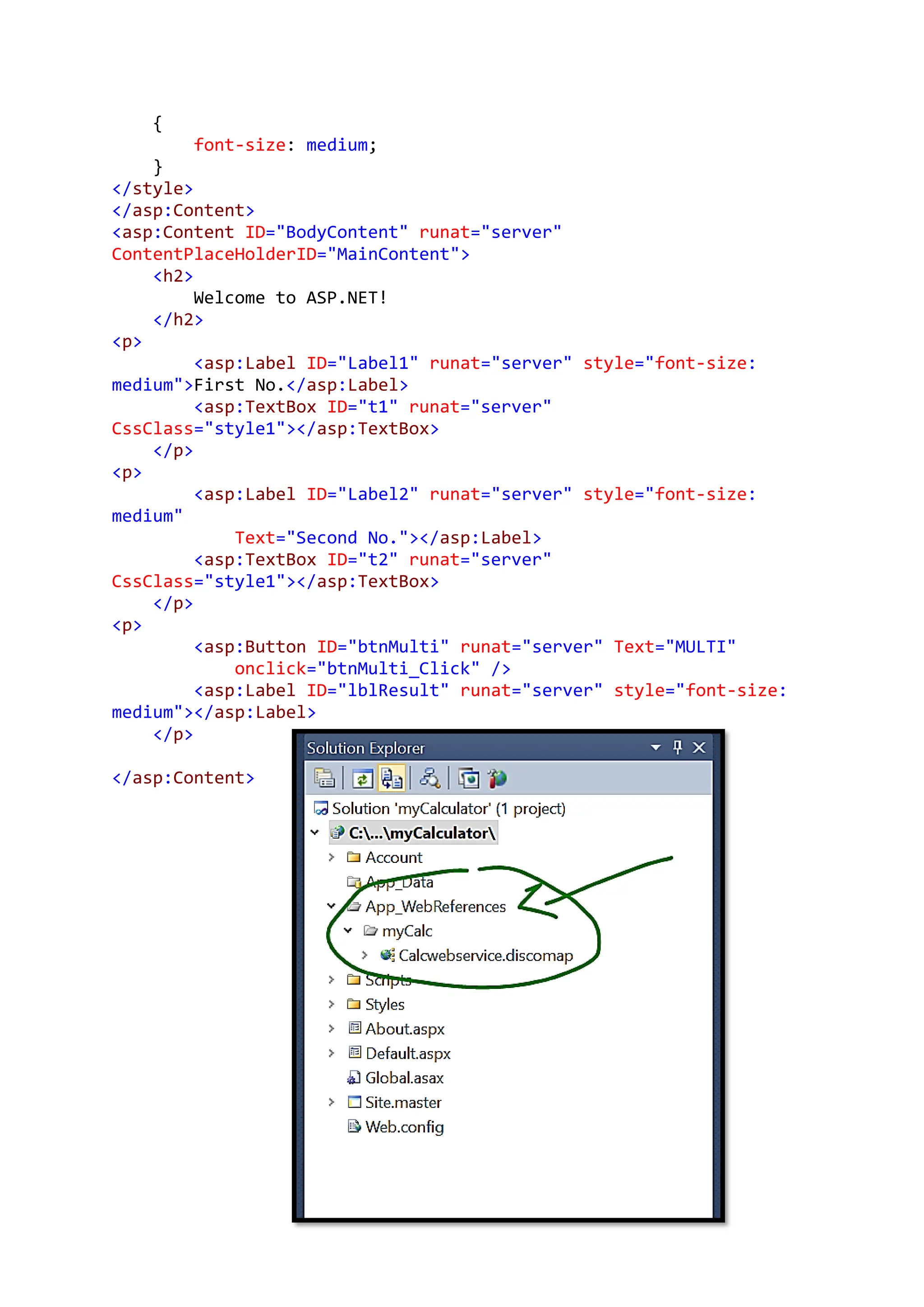
Task: Select the App_WebReferences label
Action: click(x=435, y=907)
